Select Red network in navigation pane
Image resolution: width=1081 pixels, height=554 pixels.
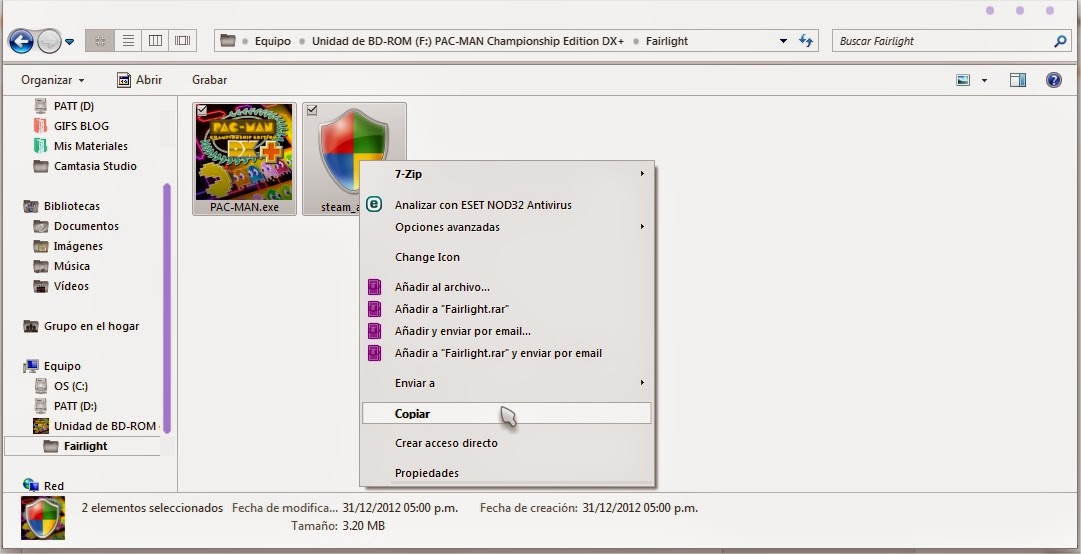[x=54, y=486]
